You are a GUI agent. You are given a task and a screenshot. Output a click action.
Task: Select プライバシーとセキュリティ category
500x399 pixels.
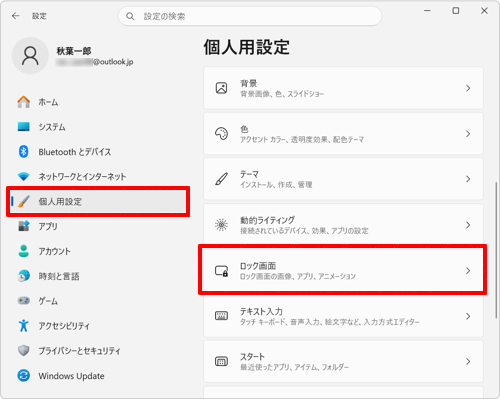[x=98, y=350]
